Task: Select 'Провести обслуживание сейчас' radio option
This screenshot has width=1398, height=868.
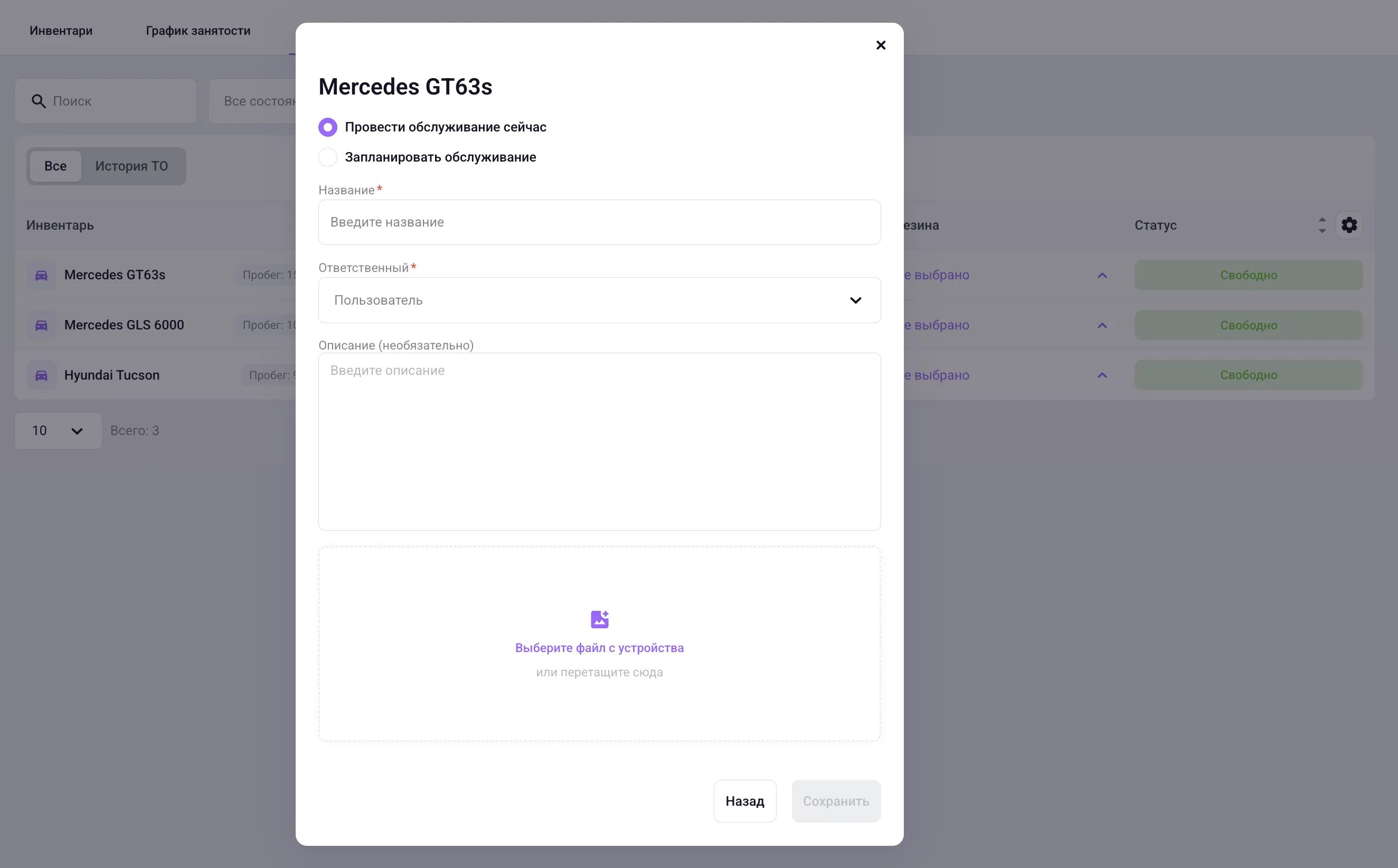Action: (328, 127)
